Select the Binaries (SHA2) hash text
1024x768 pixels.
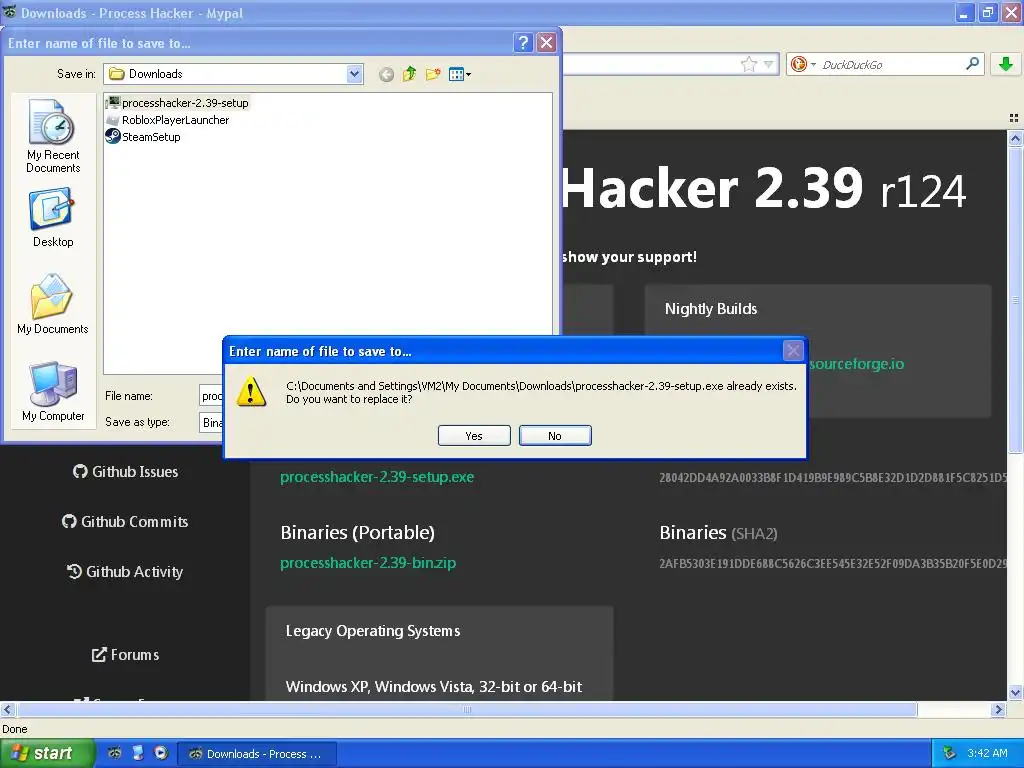833,564
